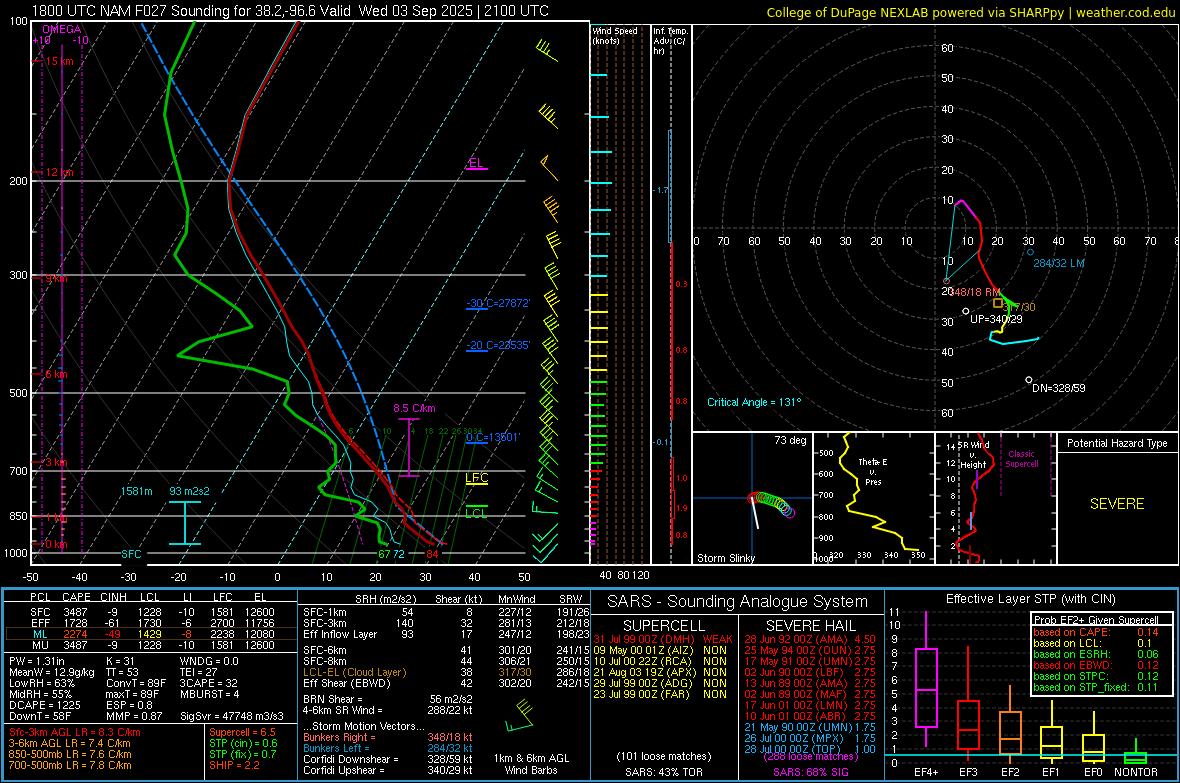The width and height of the screenshot is (1180, 783).
Task: Click the DCAPE = 1225 value
Action: pyautogui.click(x=44, y=705)
